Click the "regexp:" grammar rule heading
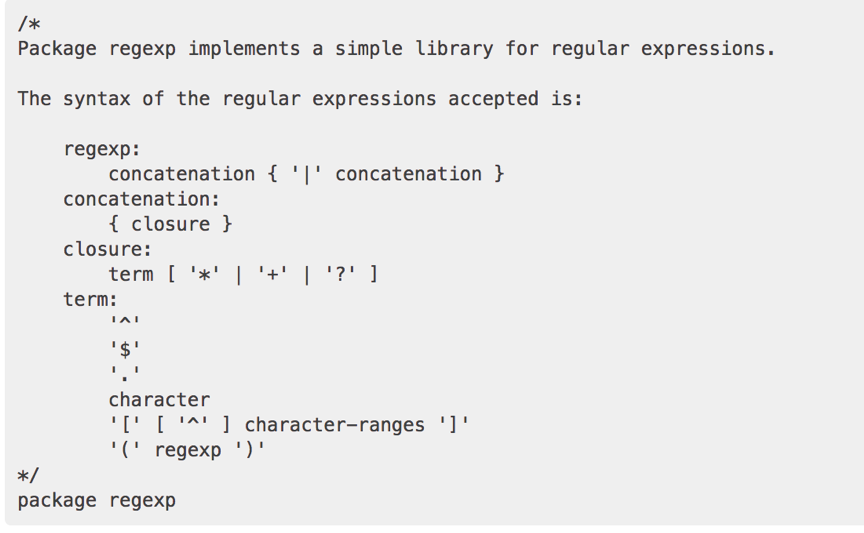Image resolution: width=864 pixels, height=533 pixels. click(x=103, y=149)
